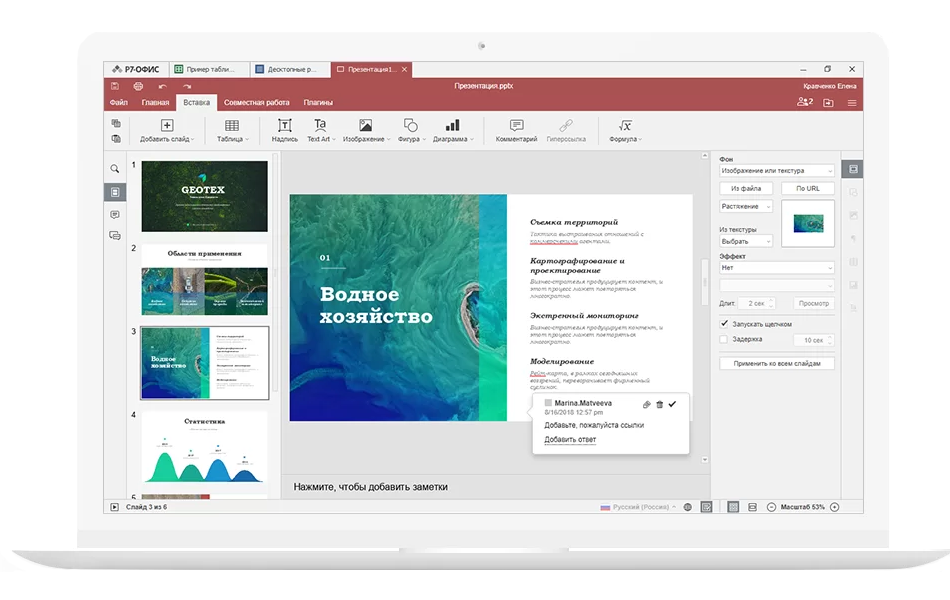This screenshot has width=950, height=600.
Task: Delete comment using the trash icon
Action: [659, 404]
